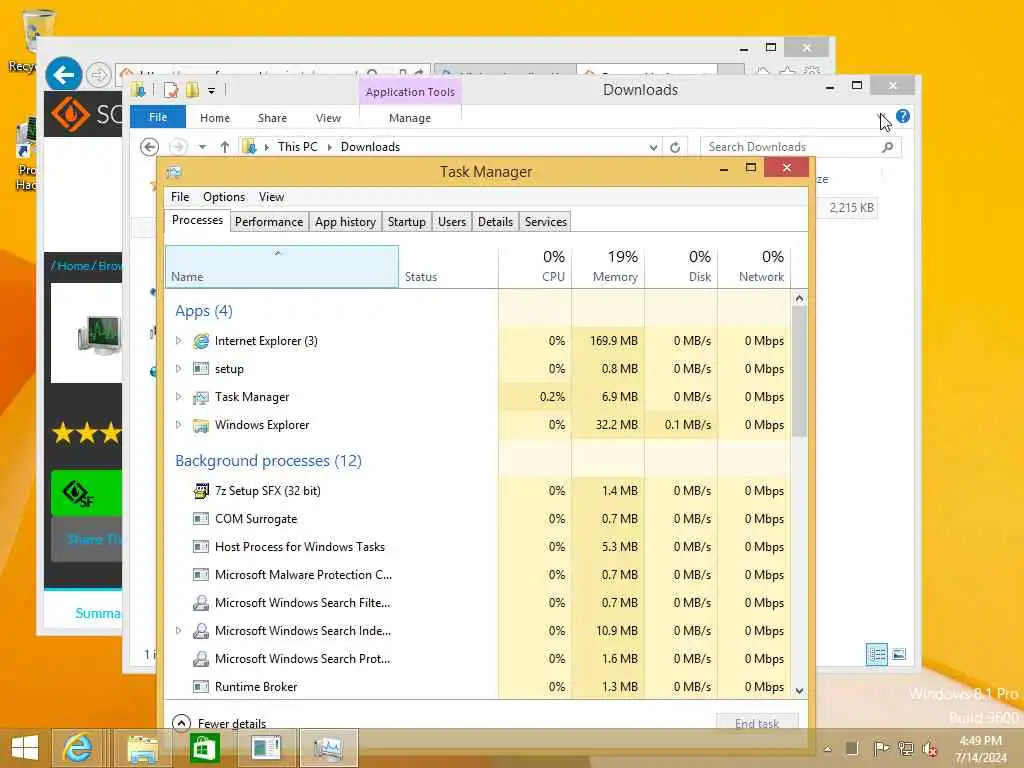
Task: Switch to the Users tab
Action: pos(452,222)
